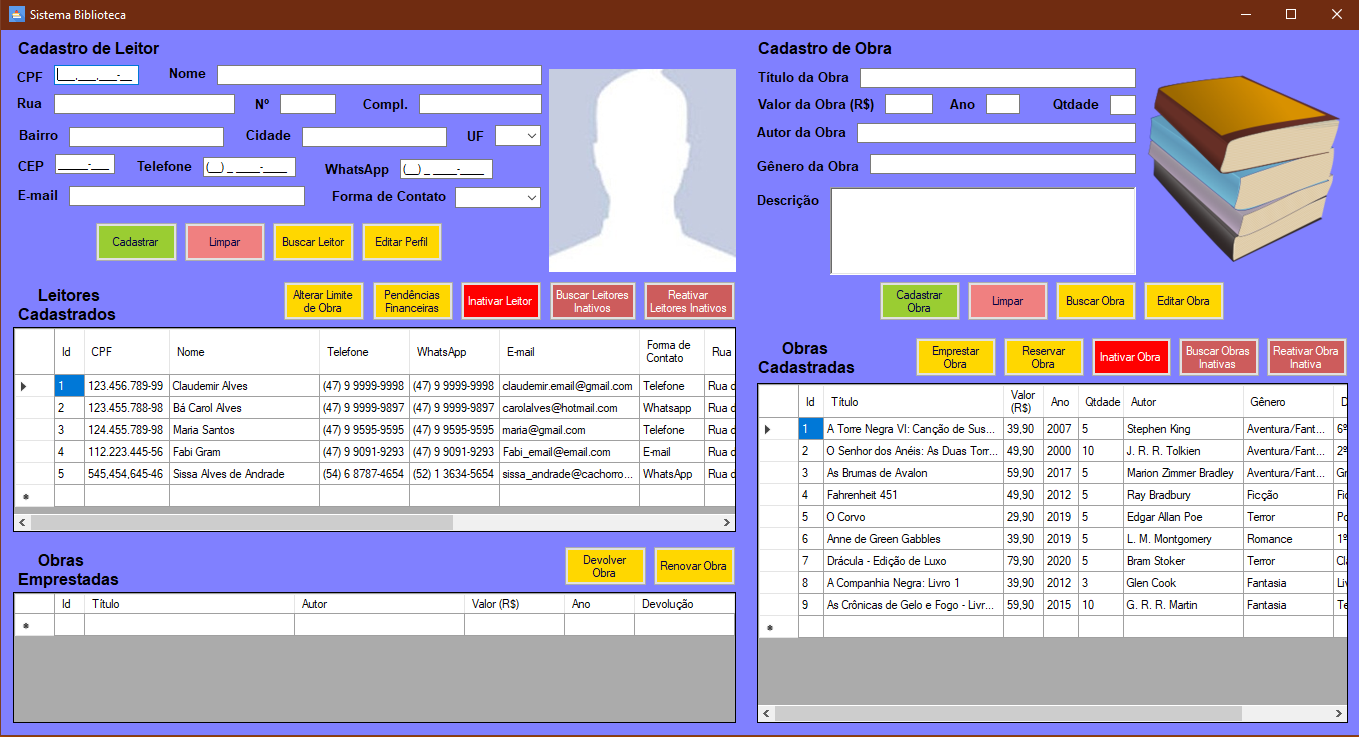Click the Sistema Biblioteca title bar icon
Screen dimensions: 1359x737
coord(16,14)
